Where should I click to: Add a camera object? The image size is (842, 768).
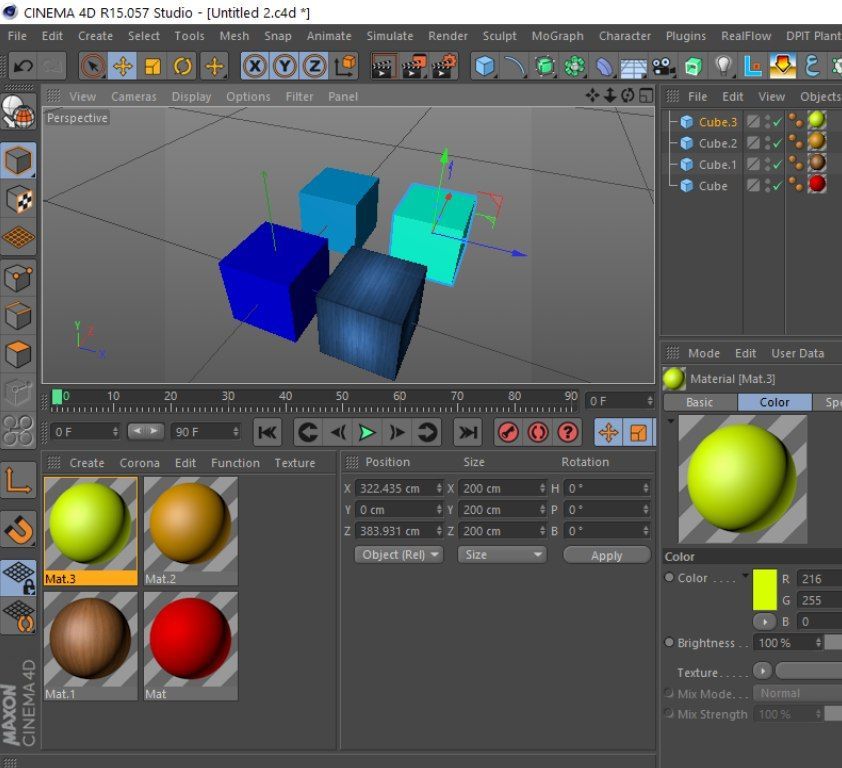point(664,67)
